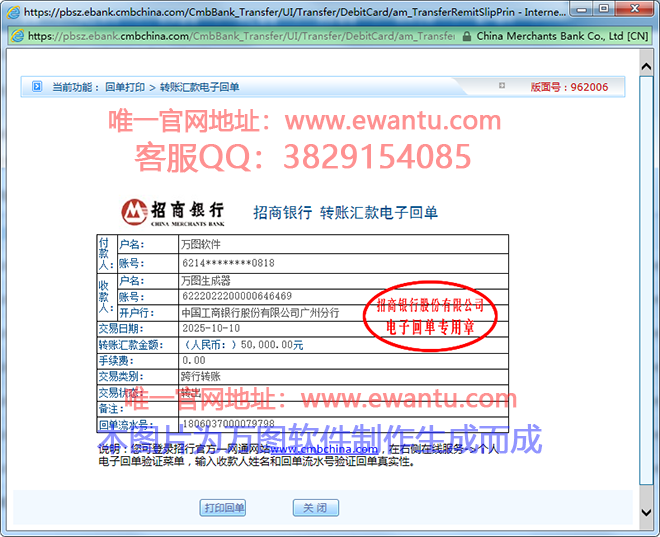Screen dimensions: 660x537
Task: Click fee value 0.00 cell
Action: coord(343,361)
